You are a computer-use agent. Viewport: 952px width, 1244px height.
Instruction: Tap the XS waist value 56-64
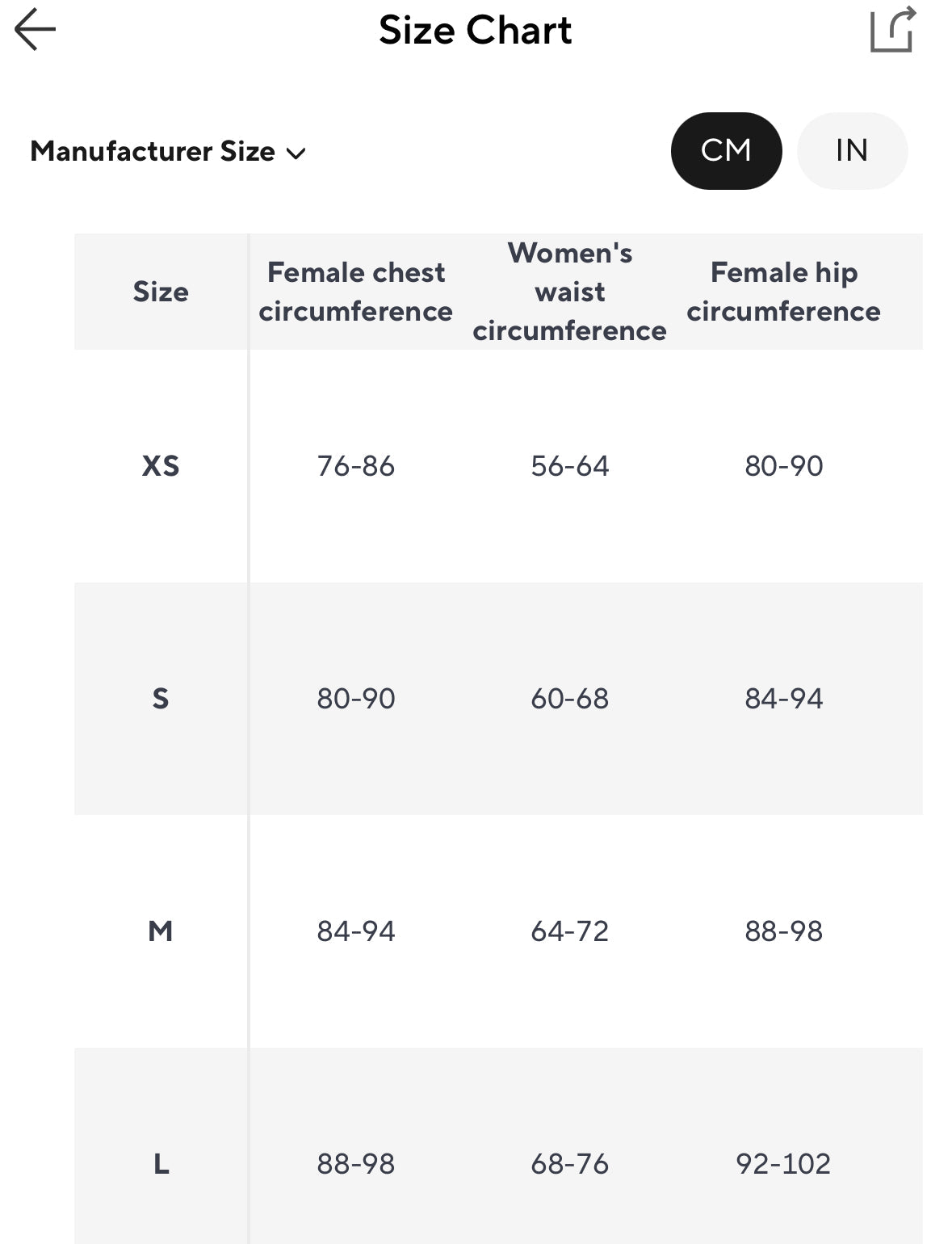point(569,466)
